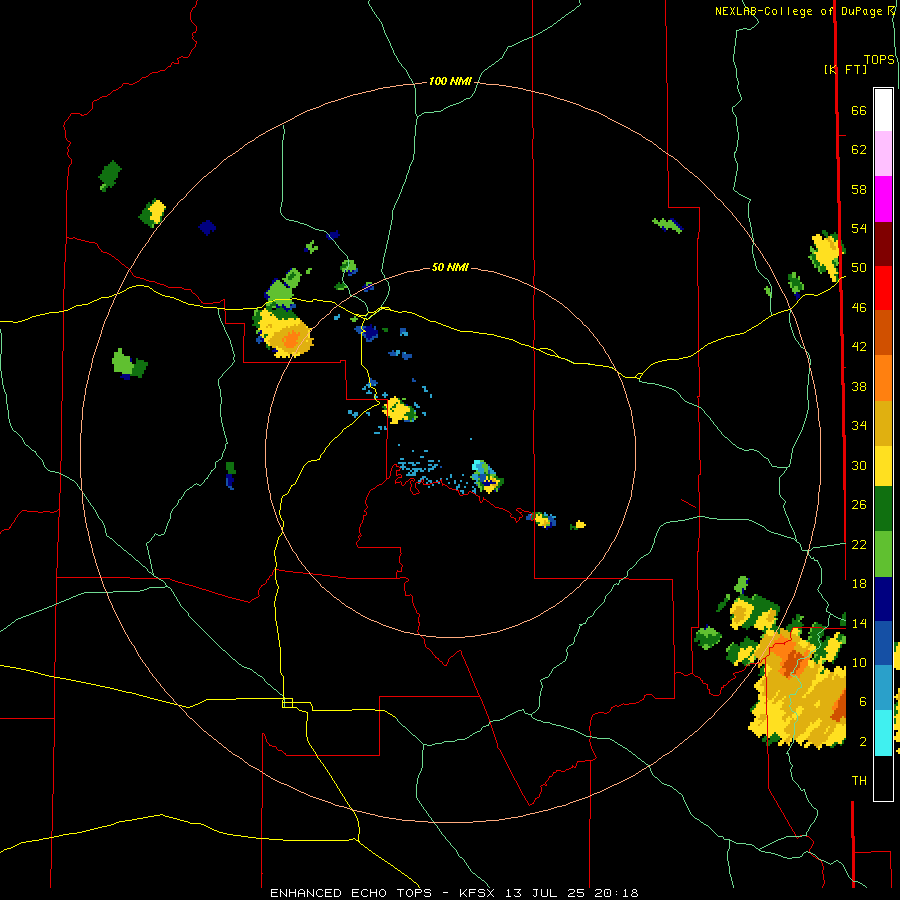Select the light green legend swatch
Screen dimensions: 900x900
(883, 554)
